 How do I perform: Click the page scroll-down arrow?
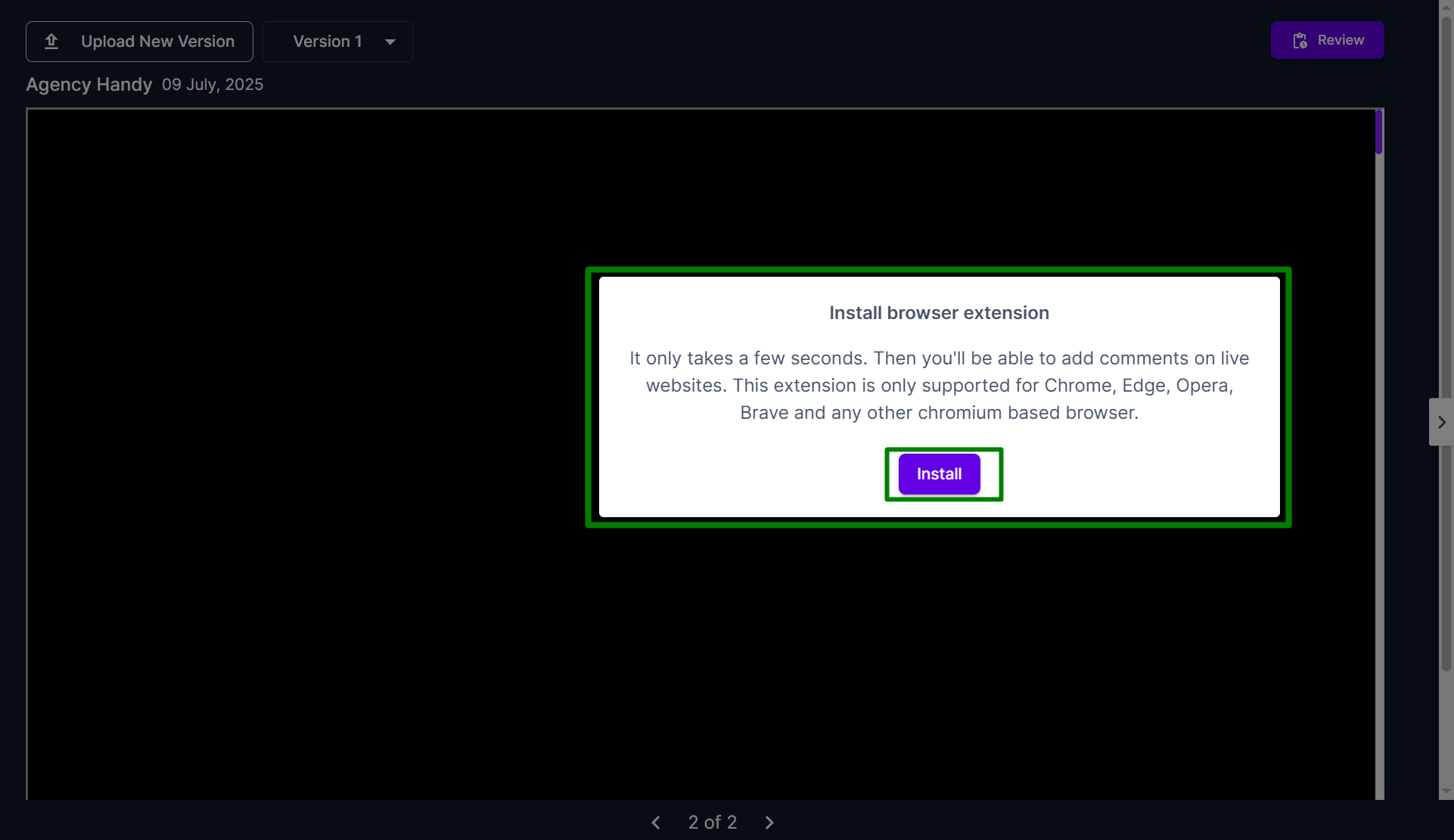pos(1446,792)
